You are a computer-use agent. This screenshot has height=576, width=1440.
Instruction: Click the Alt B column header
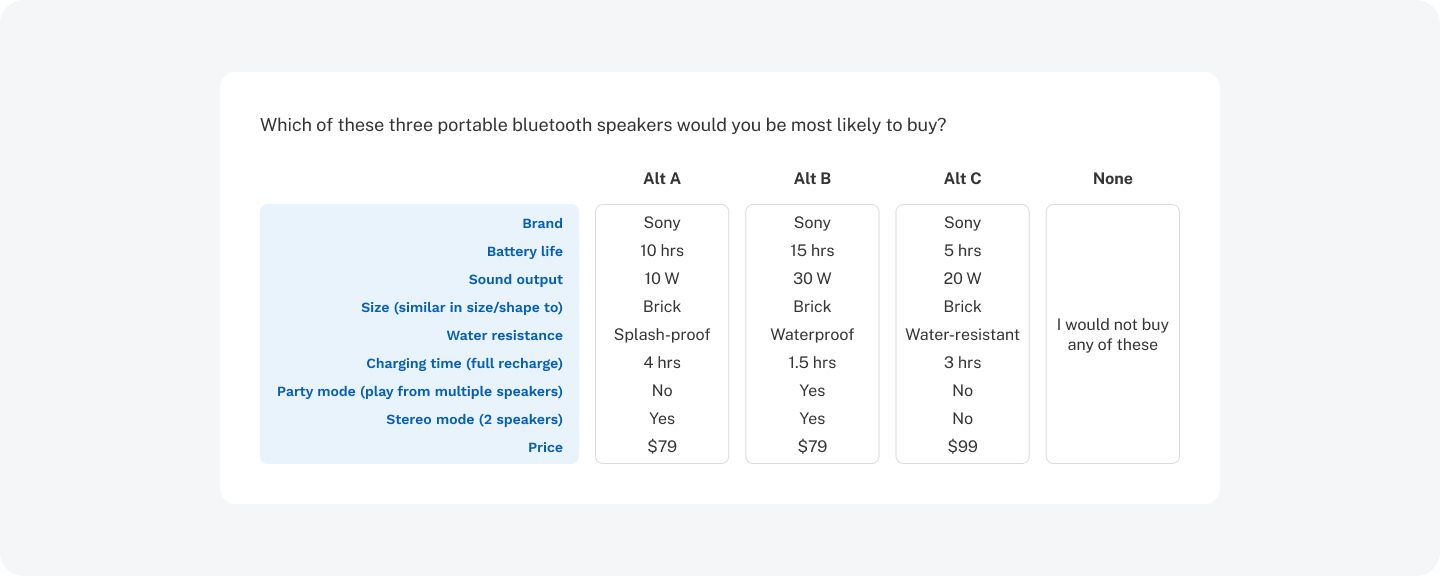pyautogui.click(x=812, y=179)
